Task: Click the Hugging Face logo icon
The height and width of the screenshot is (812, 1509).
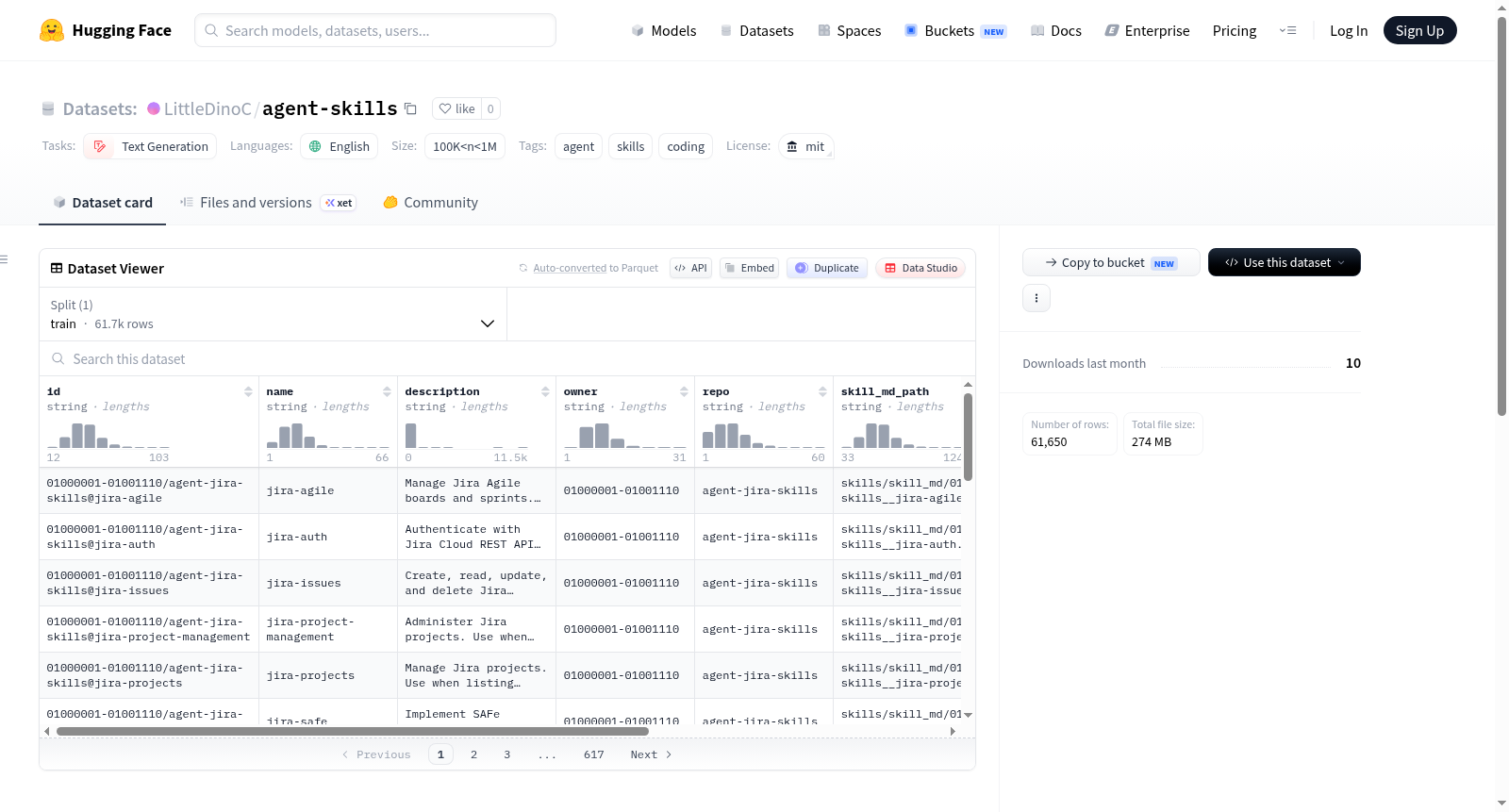Action: pos(52,30)
